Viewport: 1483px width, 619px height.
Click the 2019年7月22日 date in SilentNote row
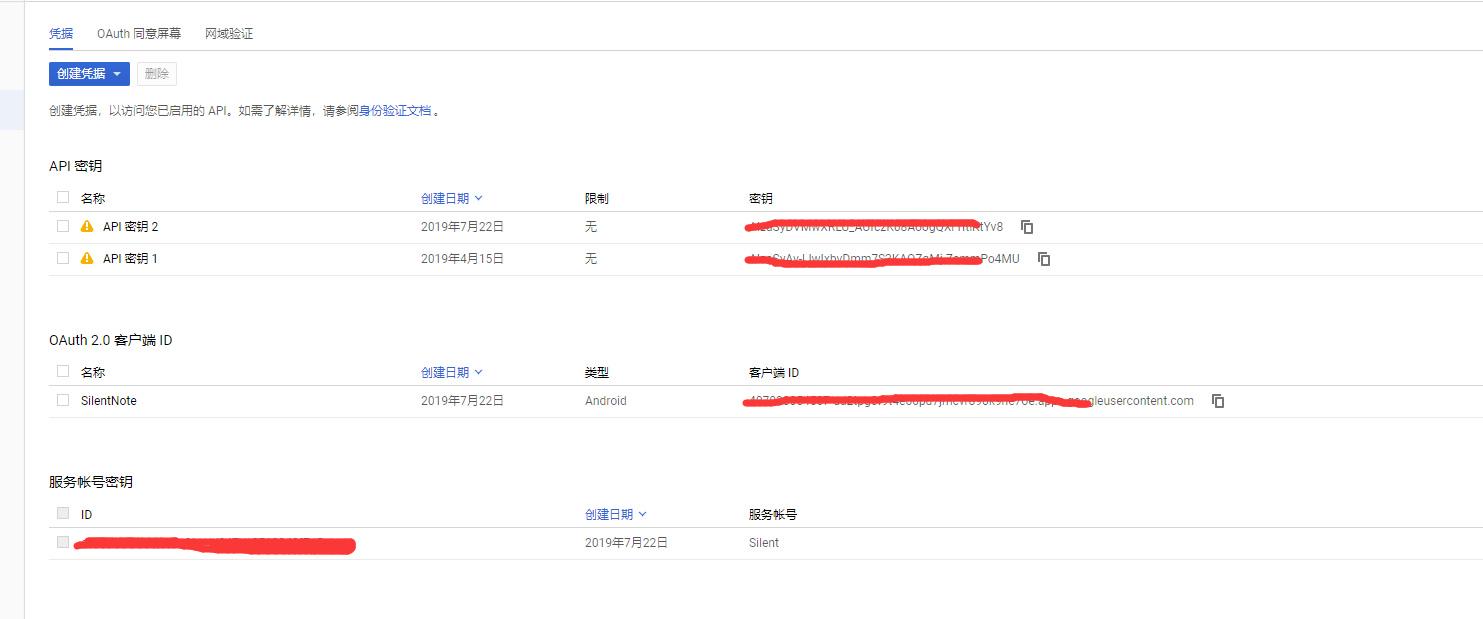click(x=462, y=401)
